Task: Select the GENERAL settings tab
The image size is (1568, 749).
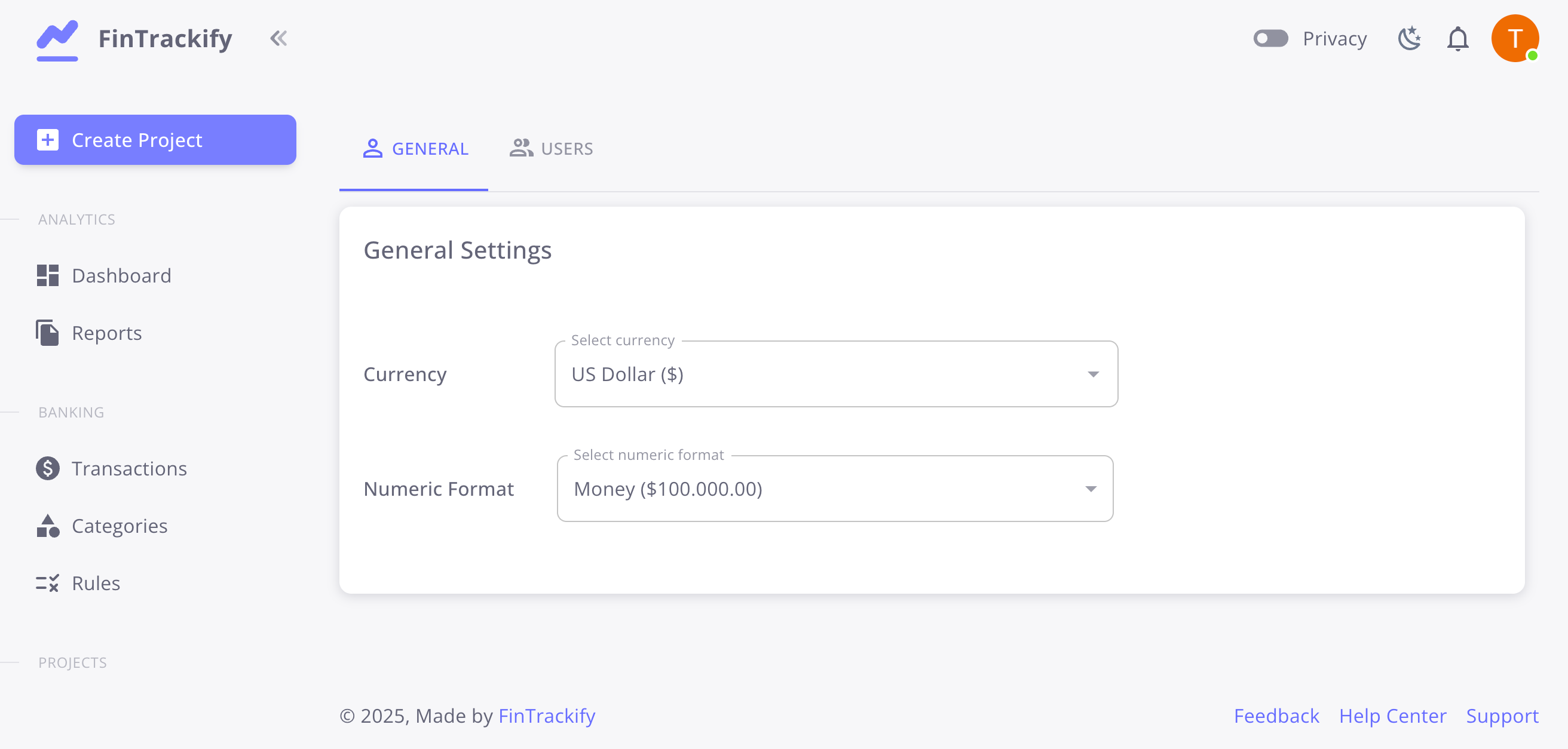Action: click(415, 149)
